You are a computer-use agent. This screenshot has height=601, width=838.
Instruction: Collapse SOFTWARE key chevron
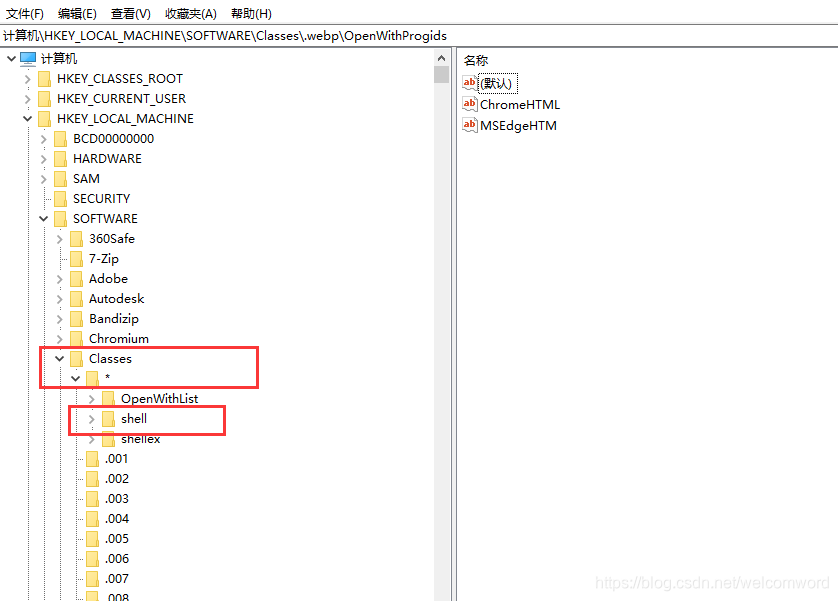coord(43,218)
